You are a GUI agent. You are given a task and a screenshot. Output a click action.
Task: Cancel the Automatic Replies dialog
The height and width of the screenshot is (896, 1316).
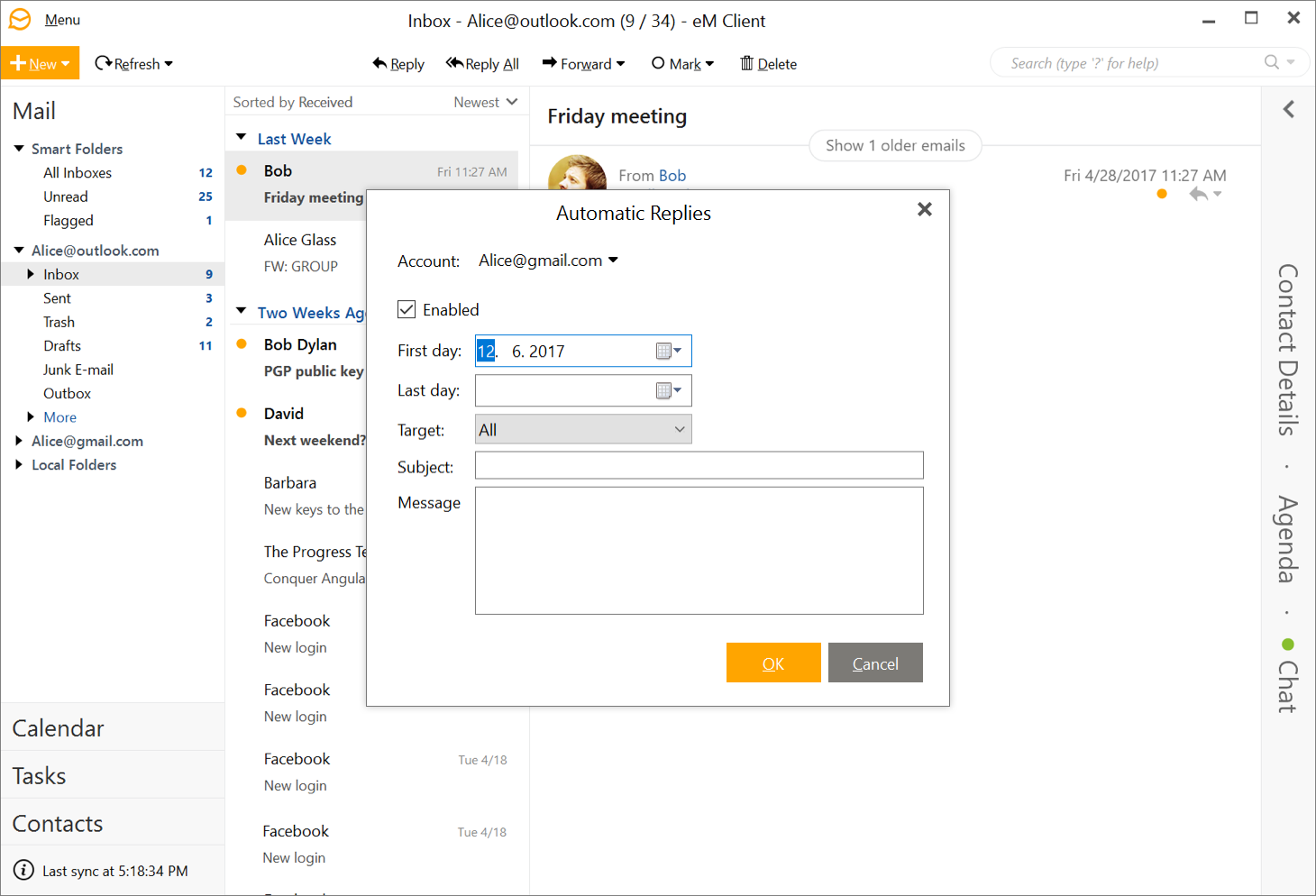pyautogui.click(x=875, y=663)
